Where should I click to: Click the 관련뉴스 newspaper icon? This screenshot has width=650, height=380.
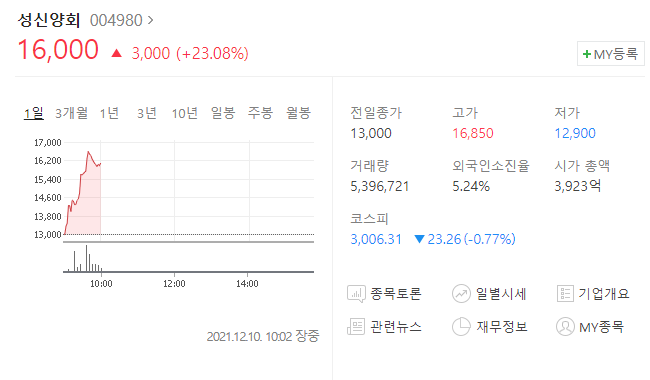(x=356, y=327)
